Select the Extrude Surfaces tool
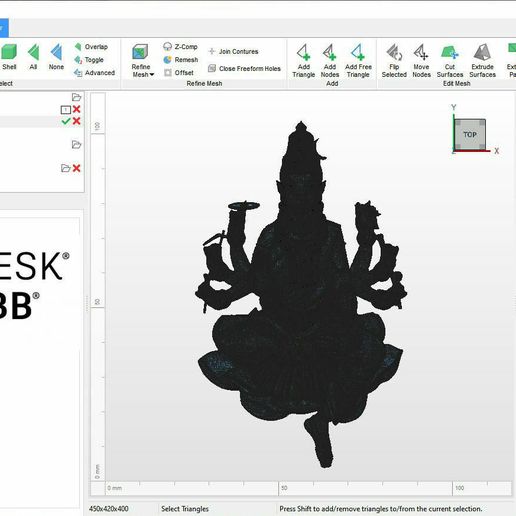Screen dimensions: 516x516 (482, 61)
